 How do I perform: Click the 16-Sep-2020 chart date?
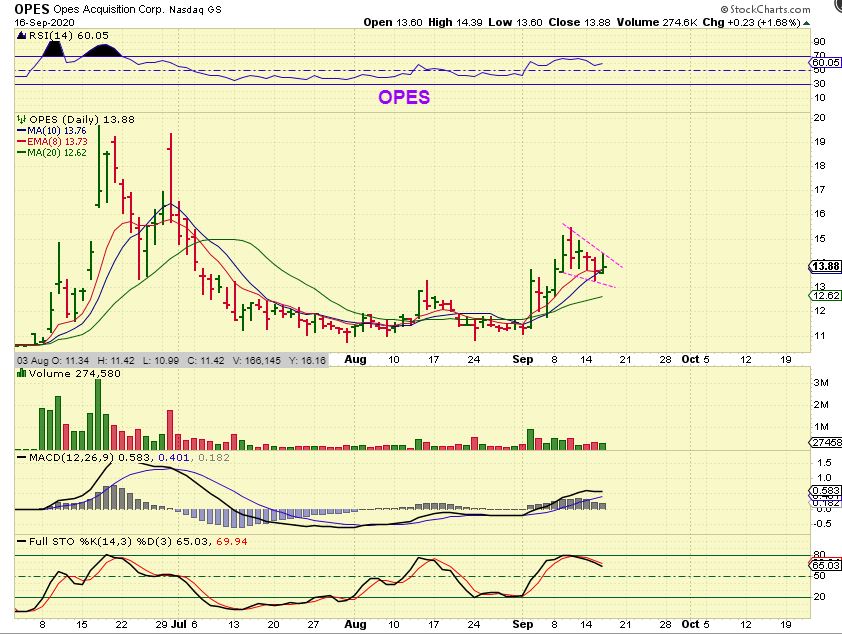(x=45, y=23)
